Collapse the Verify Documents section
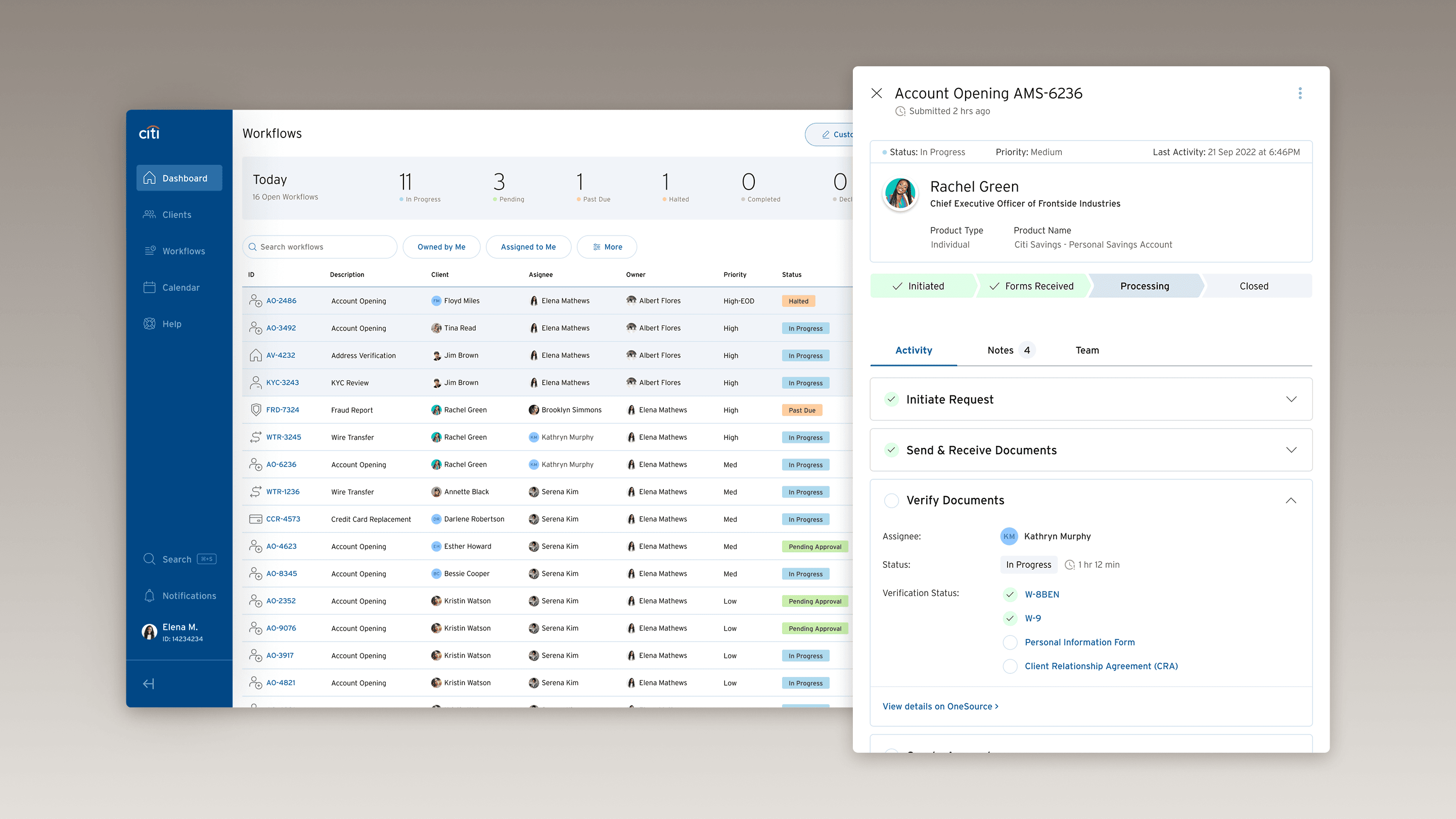 point(1291,501)
